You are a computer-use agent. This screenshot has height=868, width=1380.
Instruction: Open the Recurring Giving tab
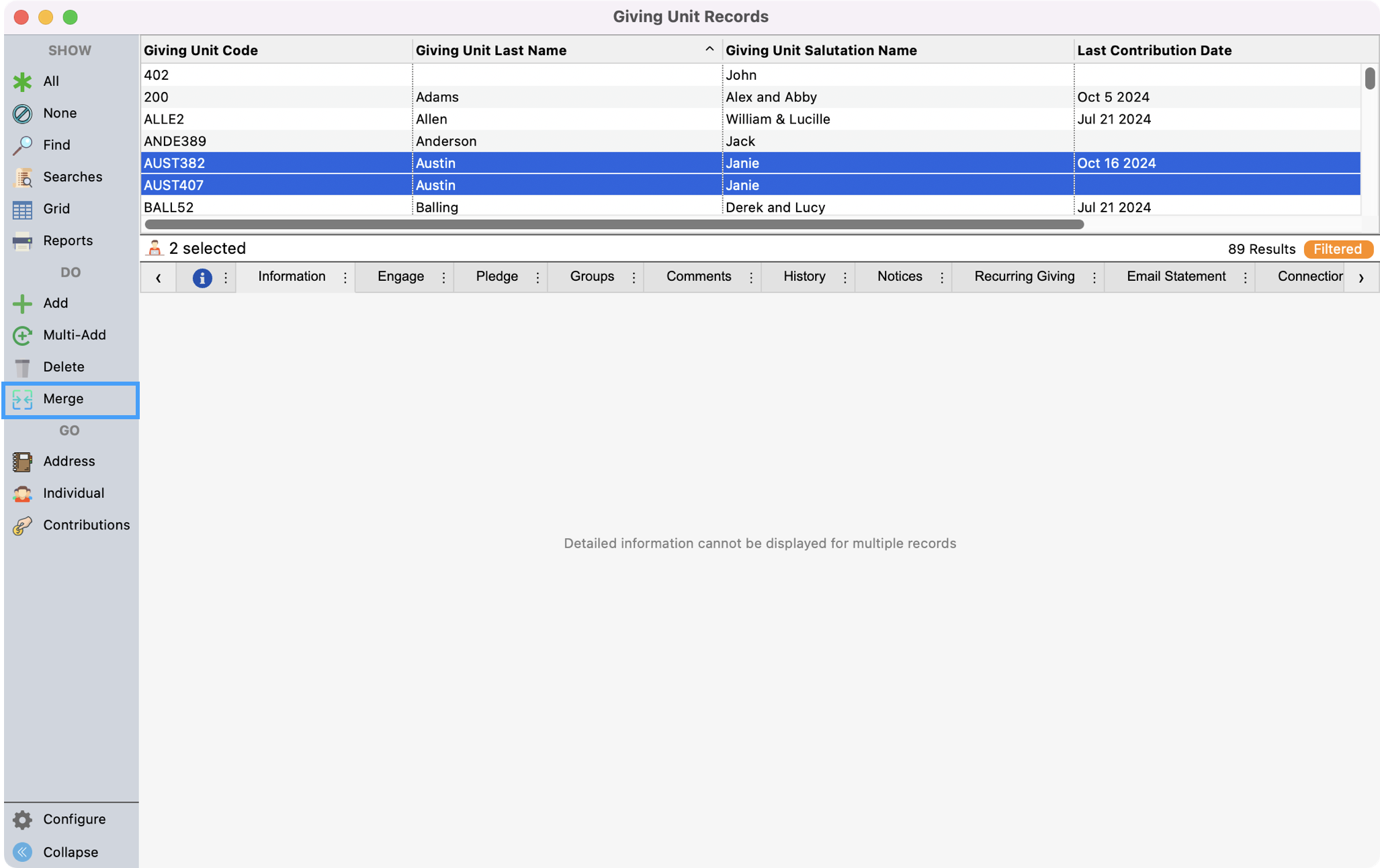click(x=1024, y=277)
